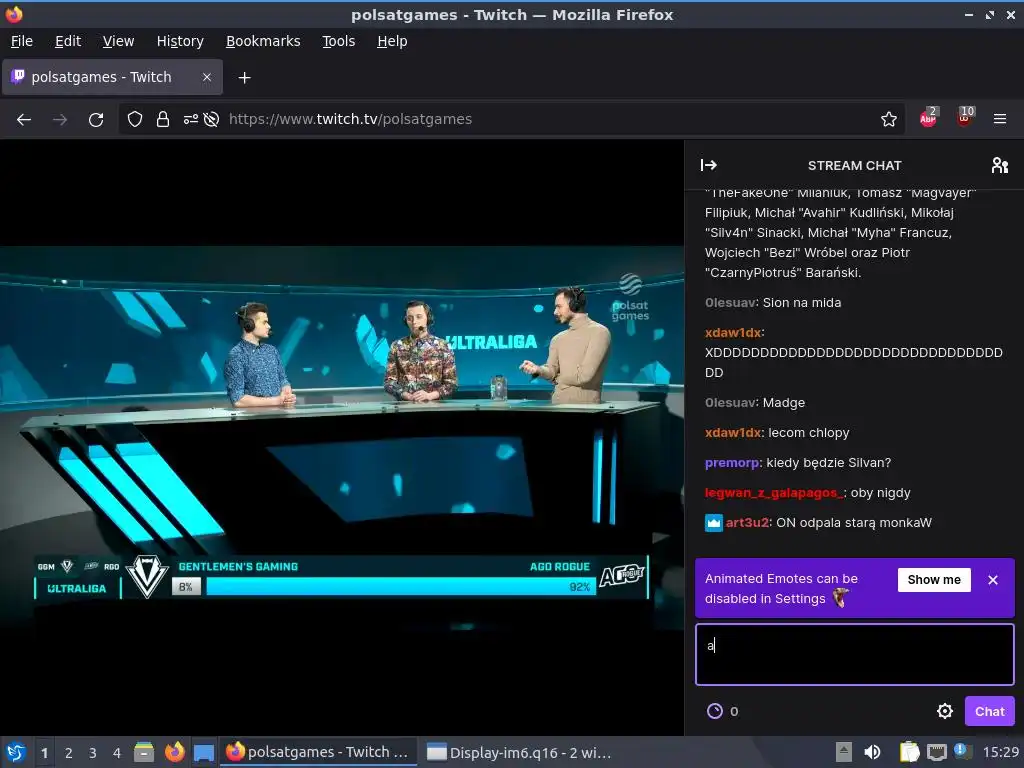
Task: Dismiss the Animated Emotes notice
Action: [993, 579]
